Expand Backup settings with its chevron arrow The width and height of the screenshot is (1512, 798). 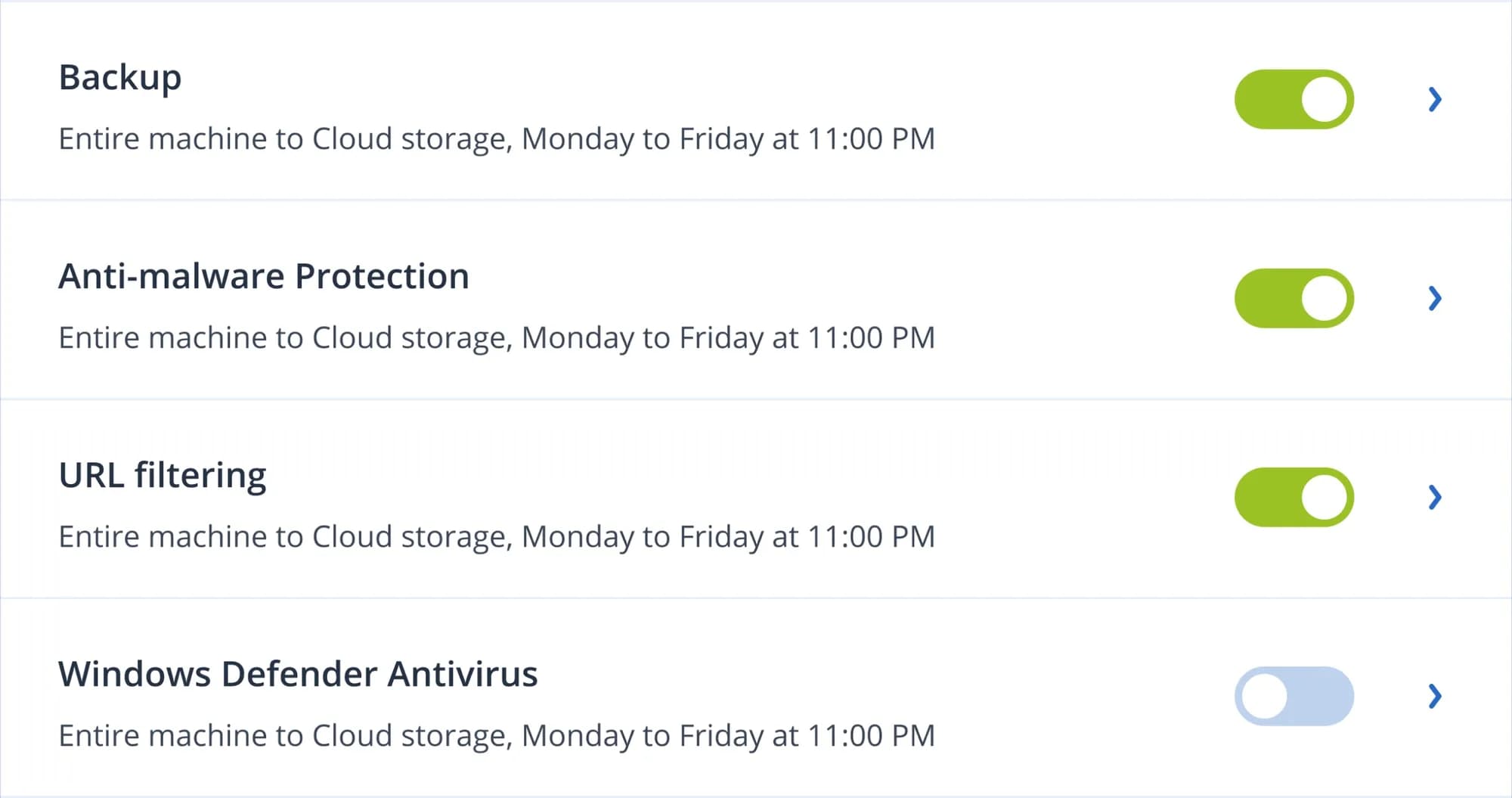(x=1435, y=99)
